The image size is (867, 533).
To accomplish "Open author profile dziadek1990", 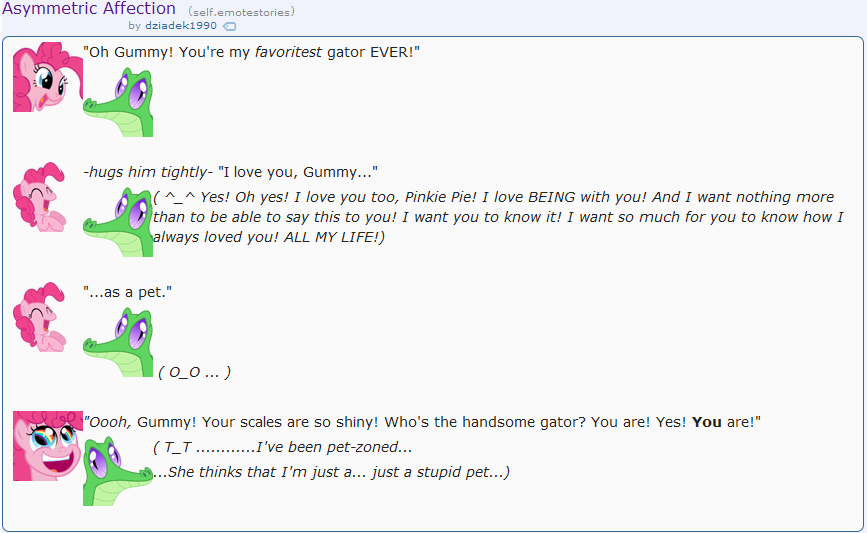I will pos(181,26).
